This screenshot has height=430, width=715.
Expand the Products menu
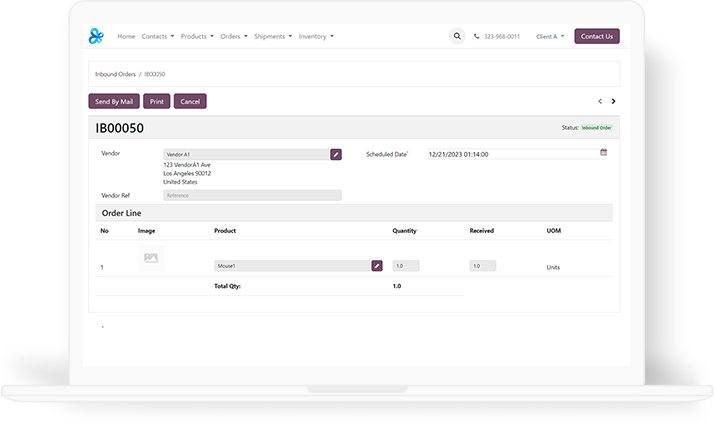tap(197, 36)
